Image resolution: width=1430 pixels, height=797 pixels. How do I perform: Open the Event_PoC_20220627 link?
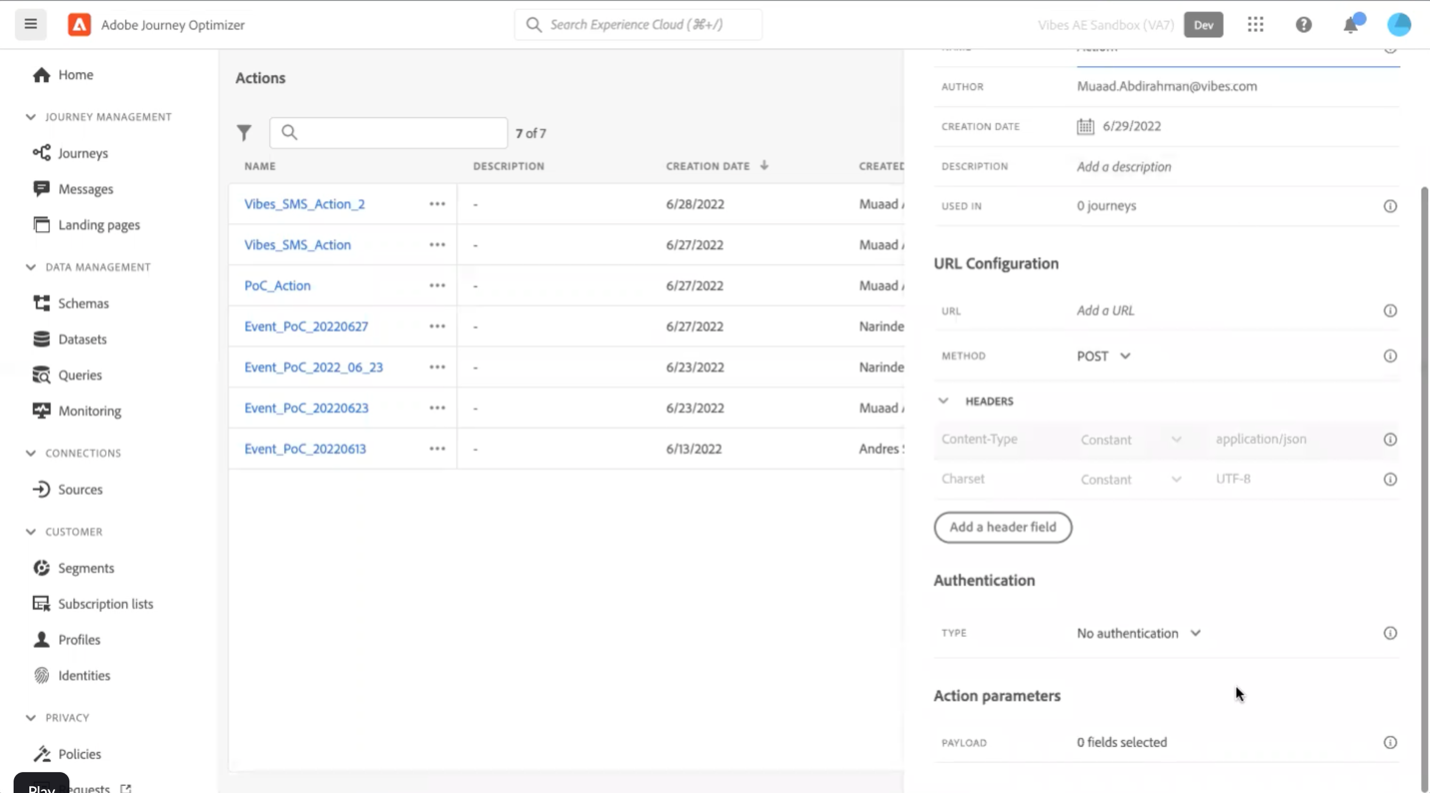pos(306,326)
